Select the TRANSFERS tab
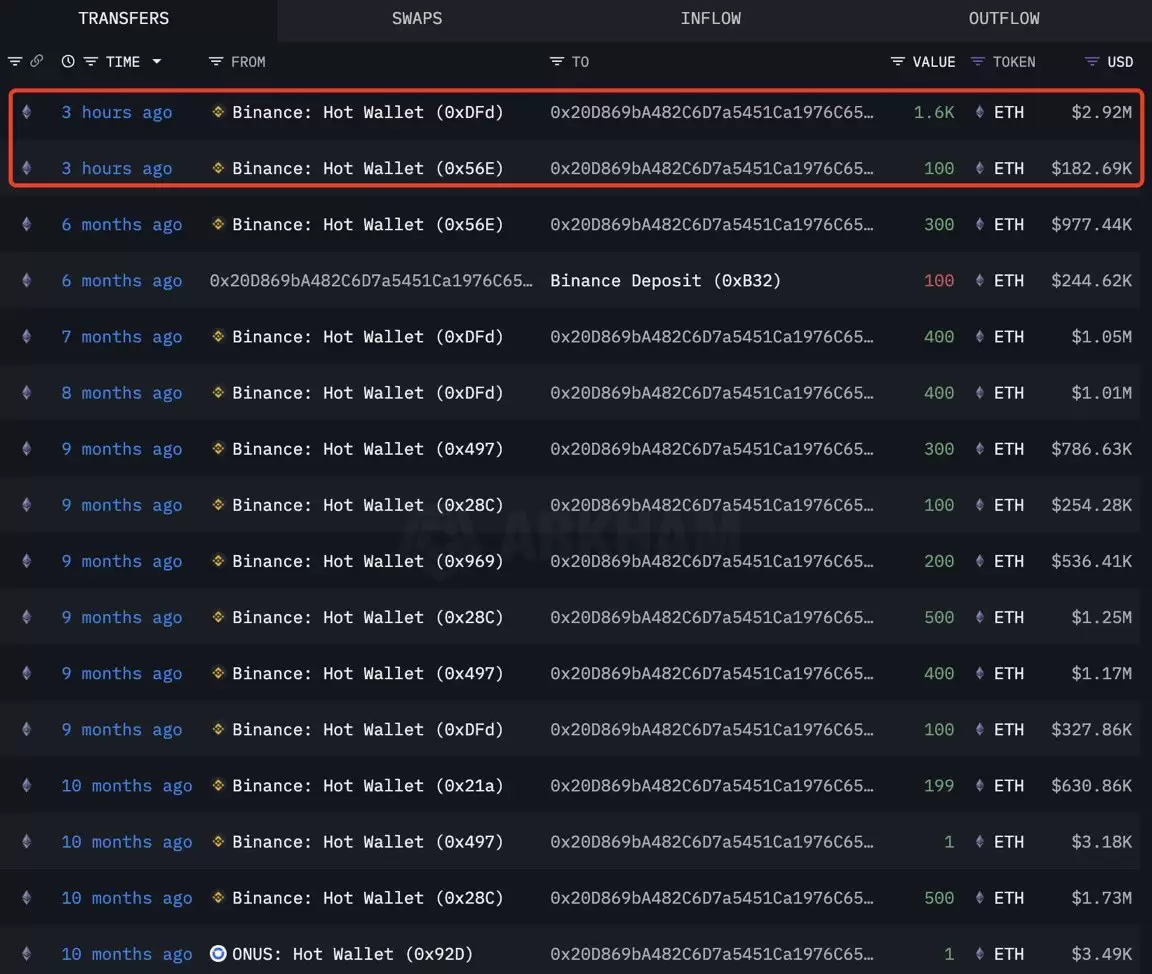 point(123,18)
